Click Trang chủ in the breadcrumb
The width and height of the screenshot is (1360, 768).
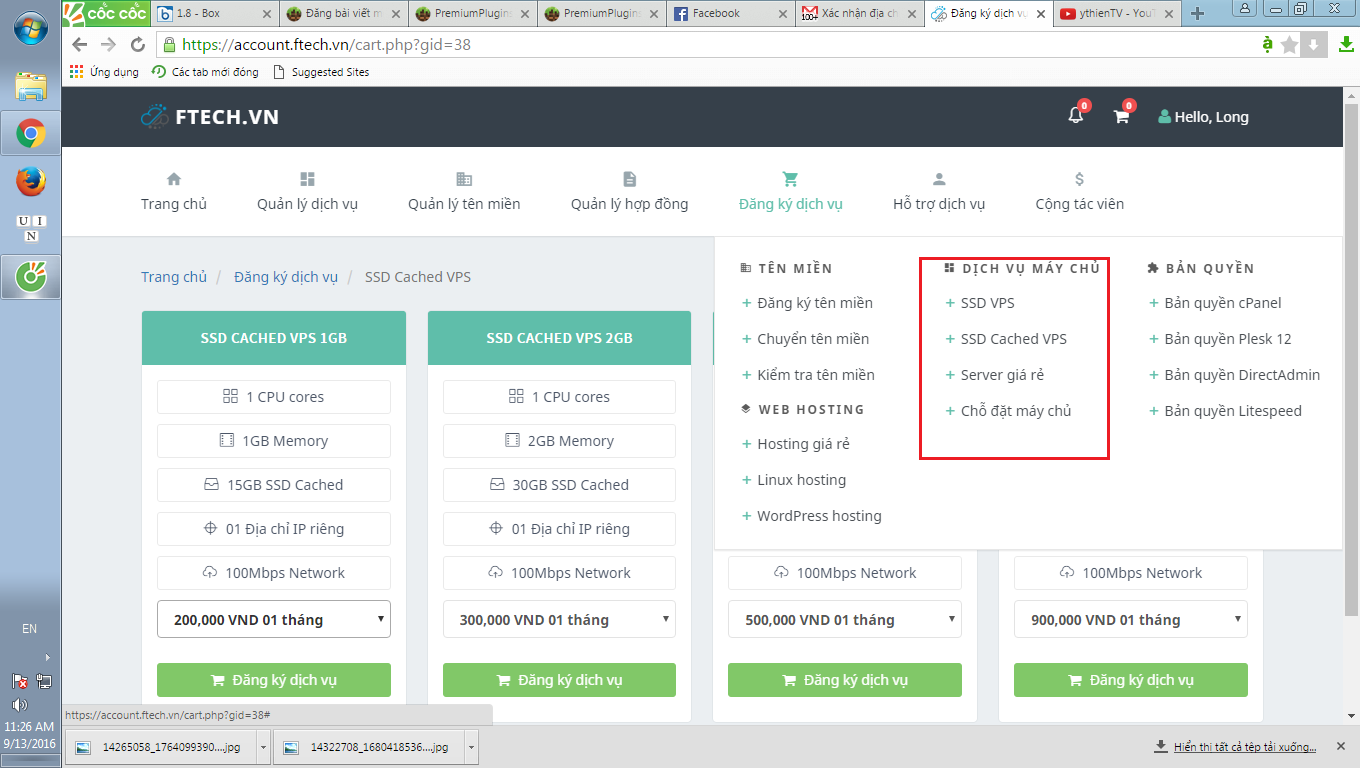tap(174, 277)
